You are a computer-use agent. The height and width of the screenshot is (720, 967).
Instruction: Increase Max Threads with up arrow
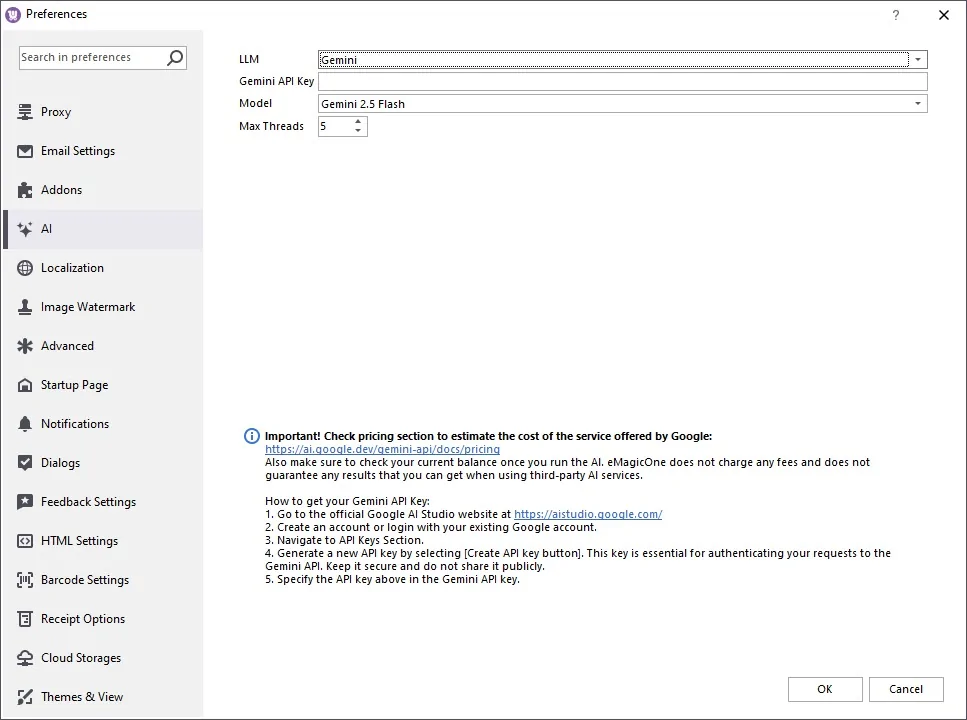(358, 122)
